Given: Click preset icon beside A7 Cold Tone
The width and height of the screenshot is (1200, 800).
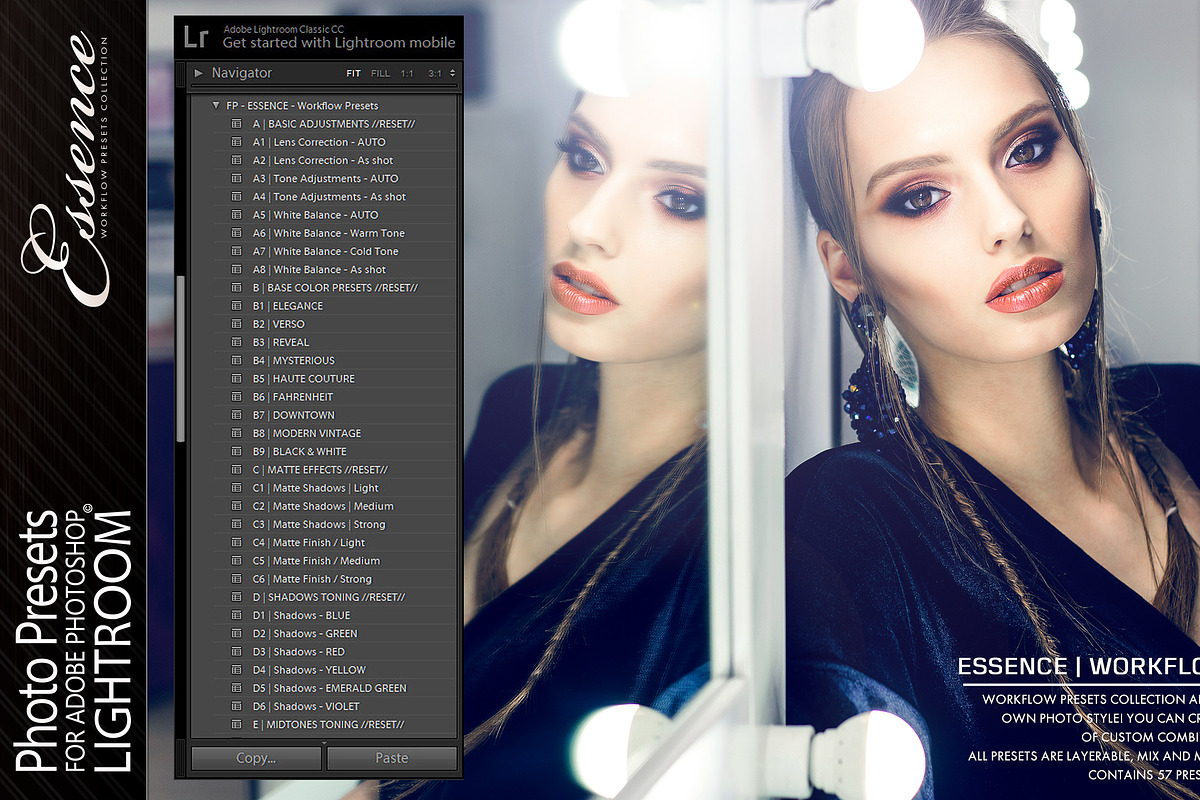Looking at the screenshot, I should [x=237, y=251].
